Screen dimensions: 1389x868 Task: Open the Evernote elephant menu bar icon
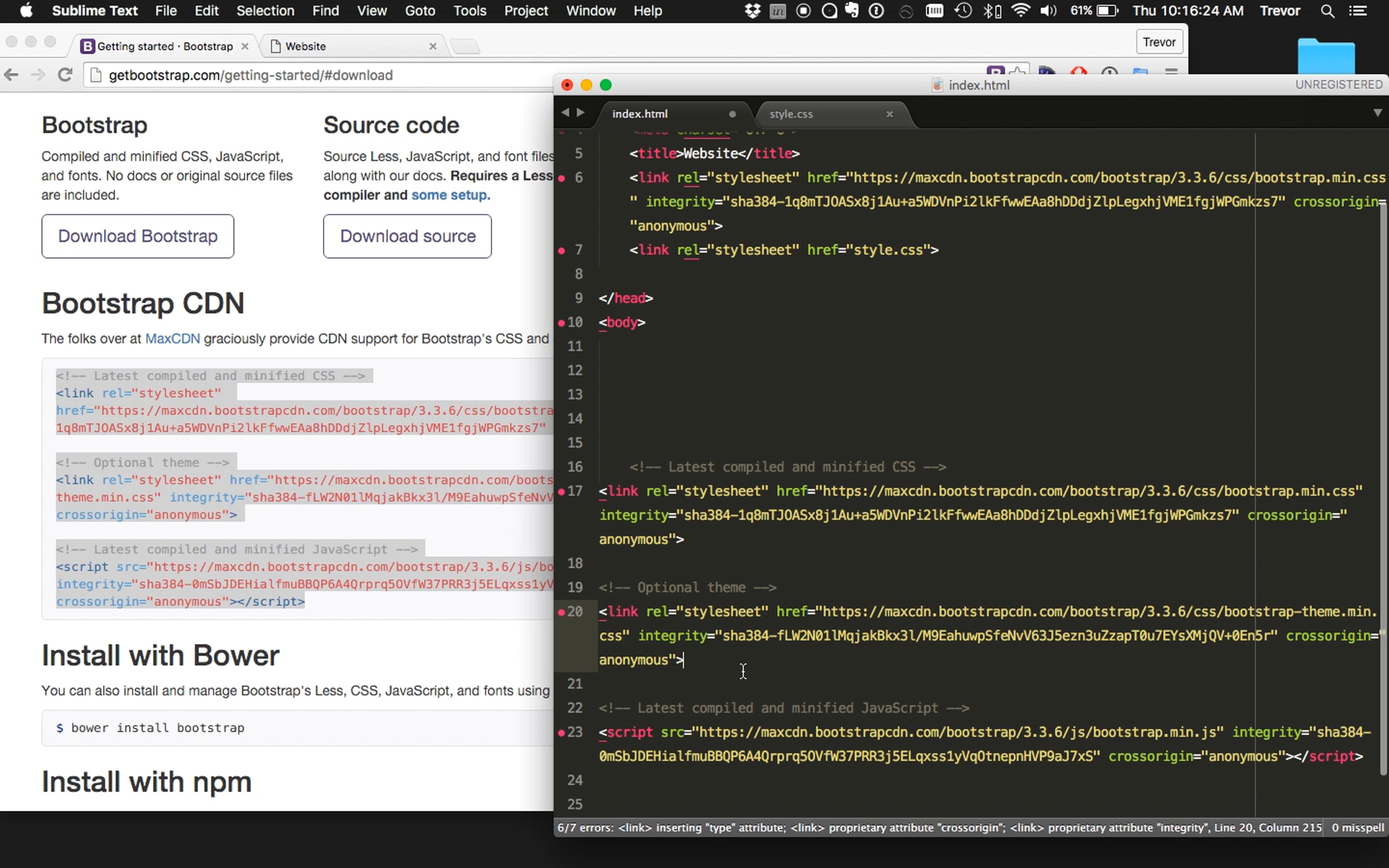(x=852, y=10)
